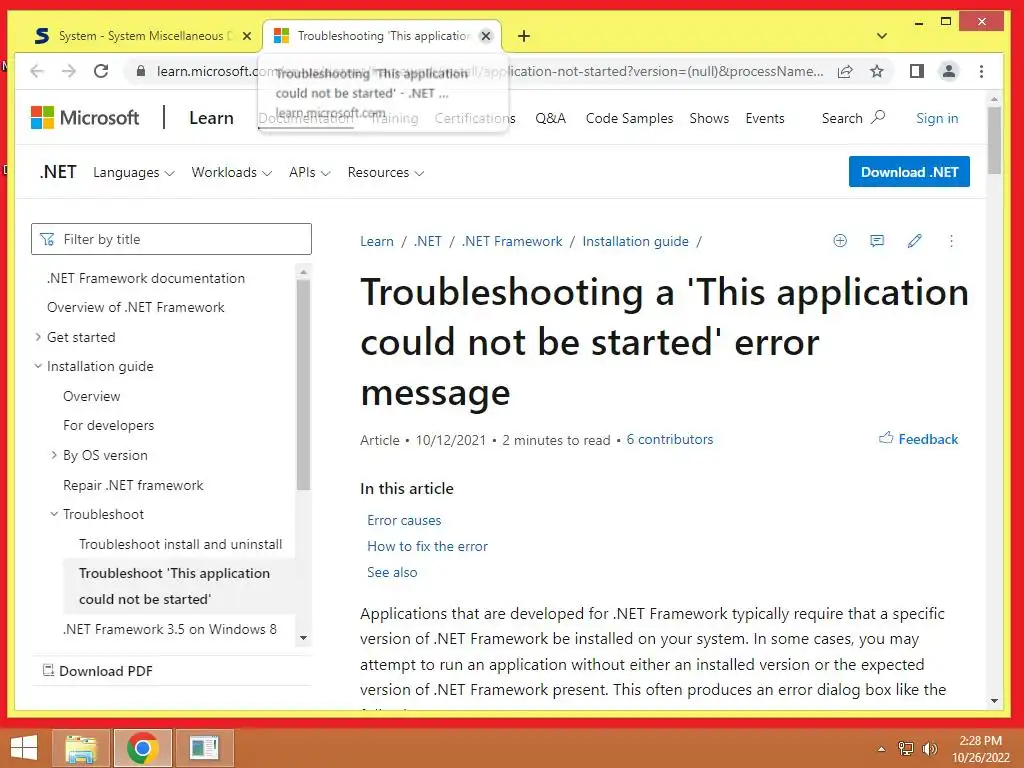The image size is (1024, 768).
Task: Click the browser forward arrow
Action: (69, 71)
